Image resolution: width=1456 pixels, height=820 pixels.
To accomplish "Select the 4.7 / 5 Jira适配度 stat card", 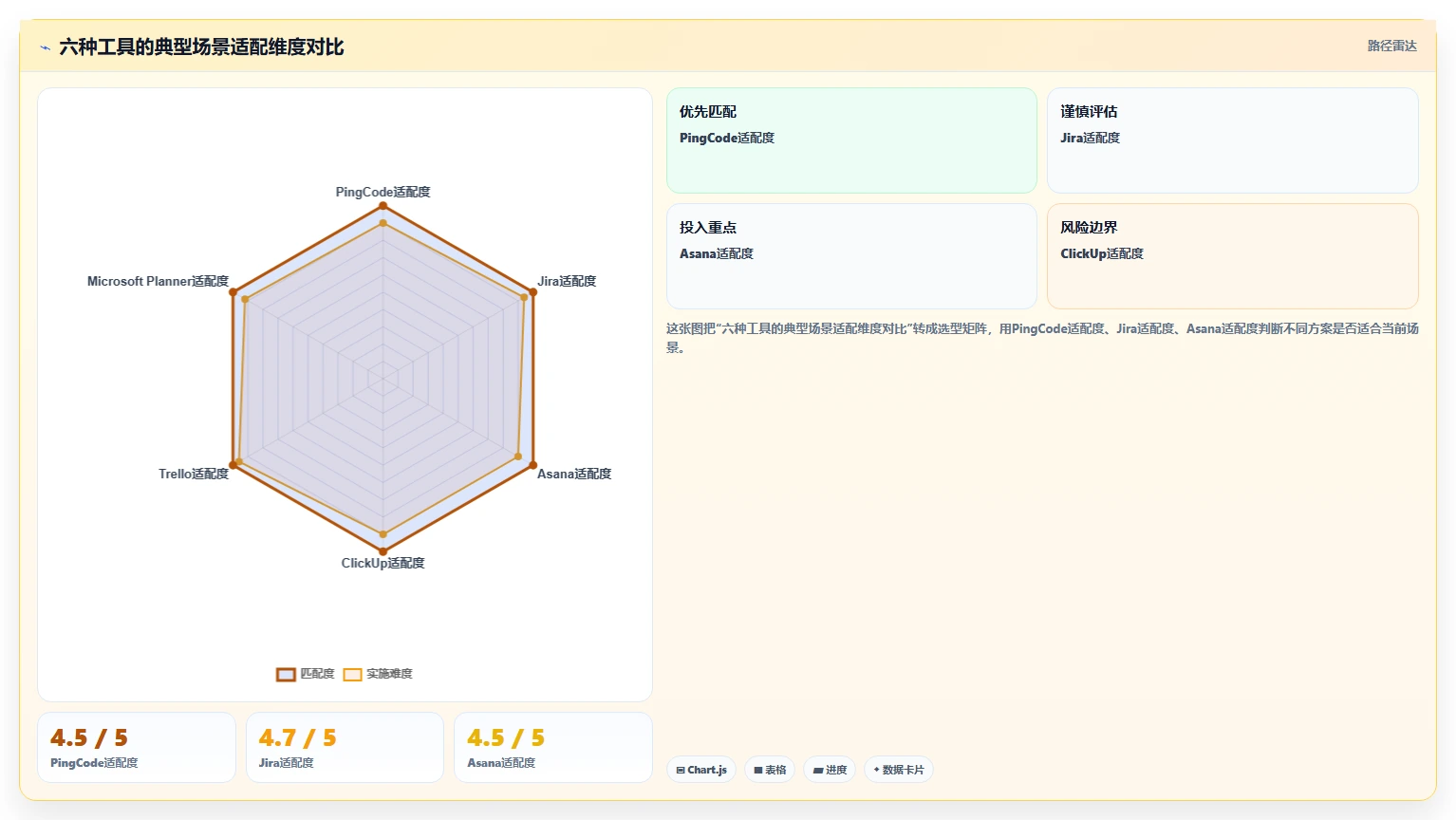I will point(345,748).
